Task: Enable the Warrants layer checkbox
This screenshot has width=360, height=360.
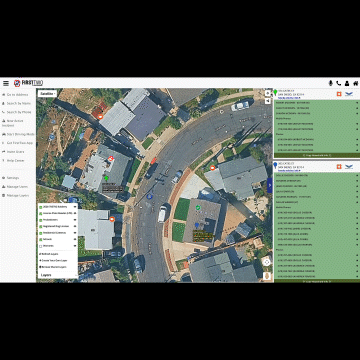Action: [x=40, y=246]
